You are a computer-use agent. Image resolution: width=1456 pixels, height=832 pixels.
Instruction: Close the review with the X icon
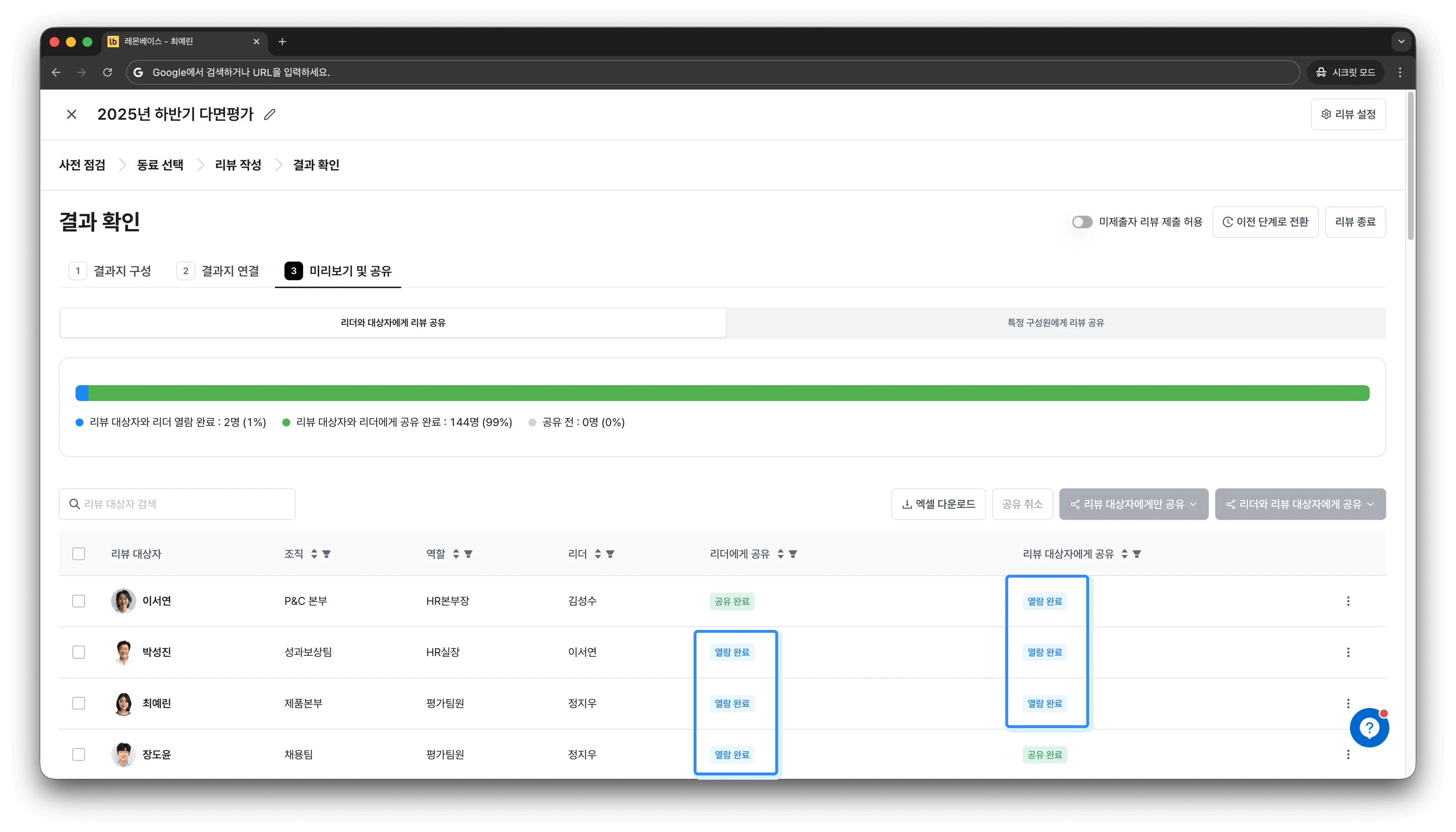point(71,114)
